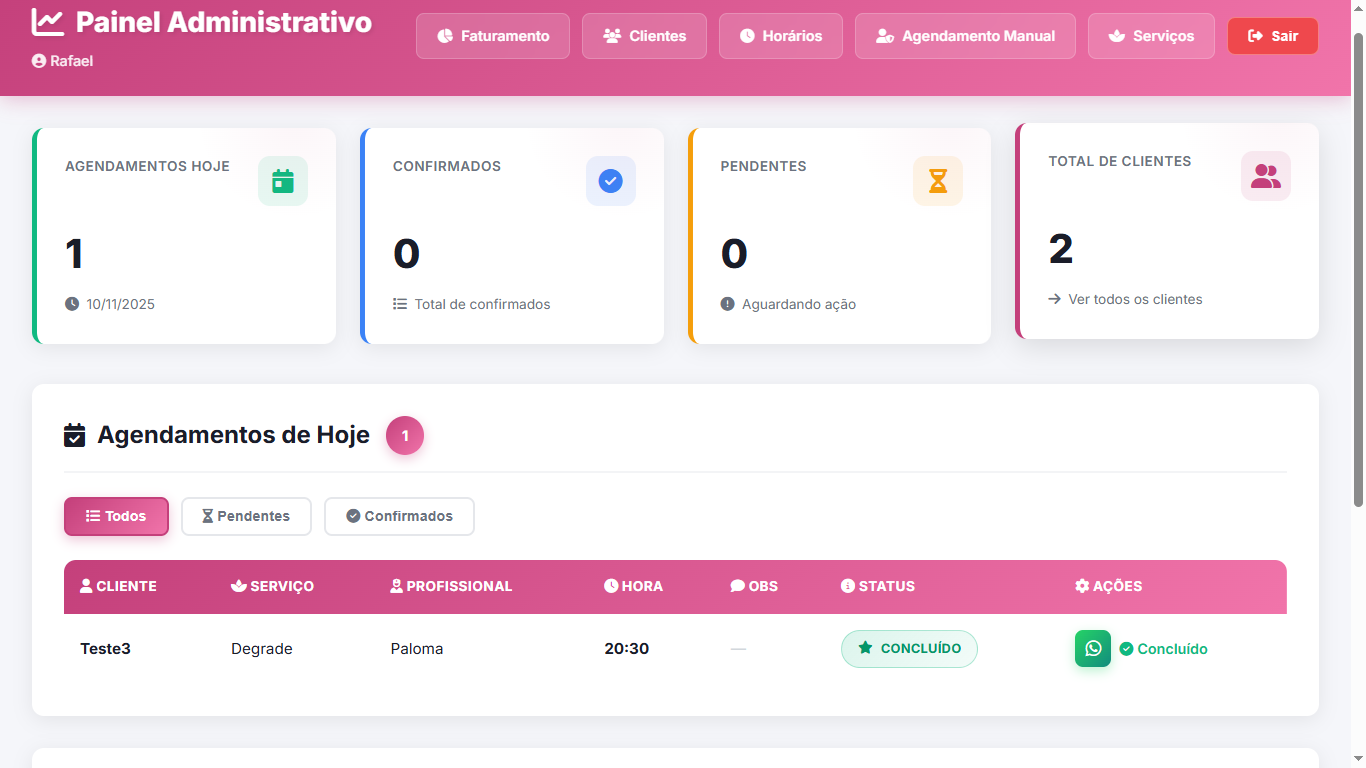
Task: Click the page's vertical scrollbar
Action: click(x=1357, y=270)
